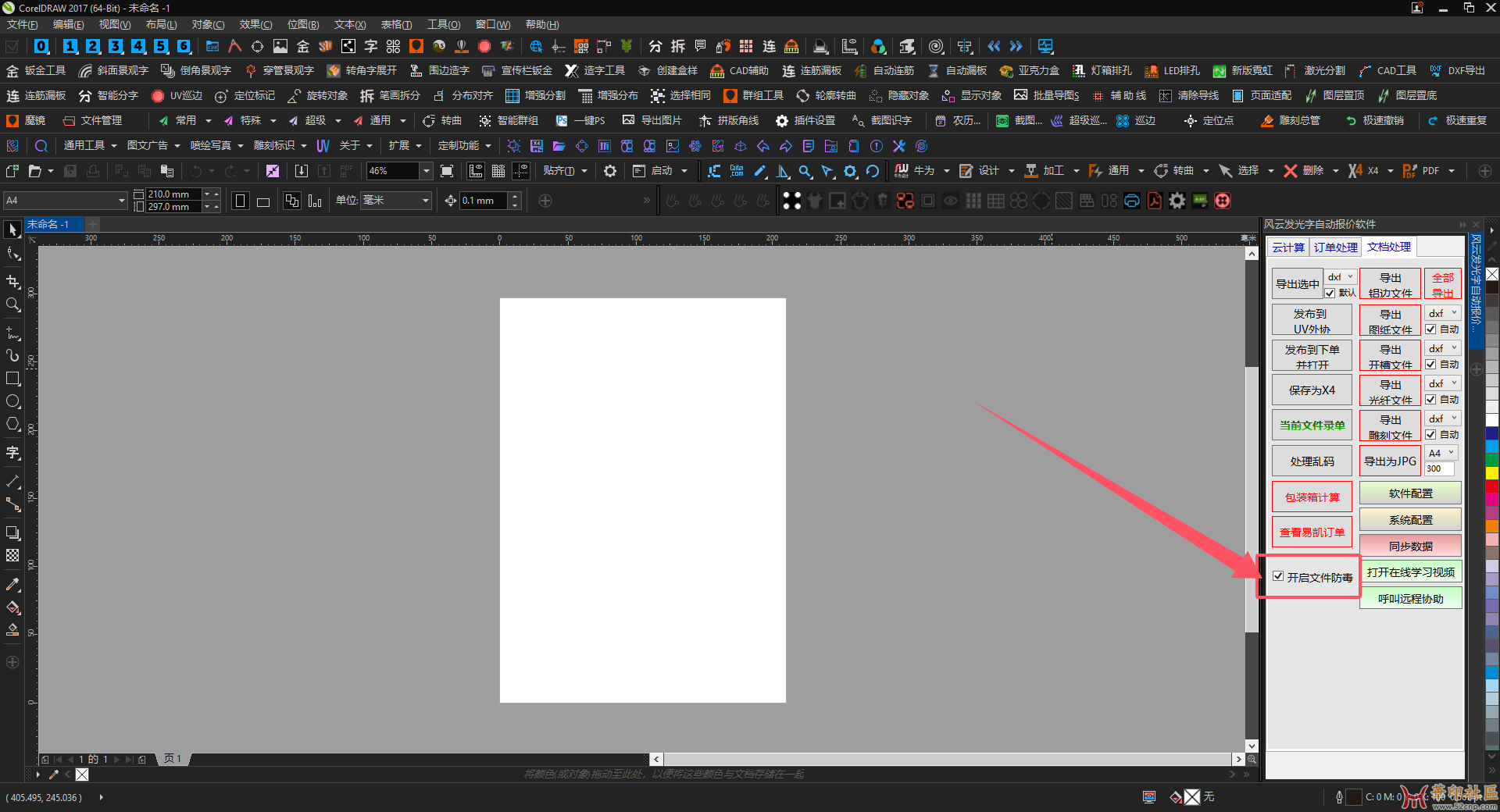Click the red 删除 X tool
This screenshot has height=812, width=1500.
tap(1305, 171)
